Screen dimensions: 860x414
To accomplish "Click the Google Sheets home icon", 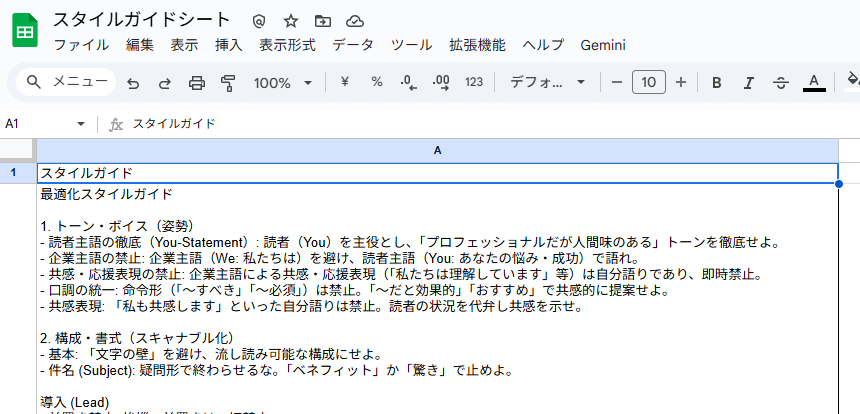I will pyautogui.click(x=25, y=32).
